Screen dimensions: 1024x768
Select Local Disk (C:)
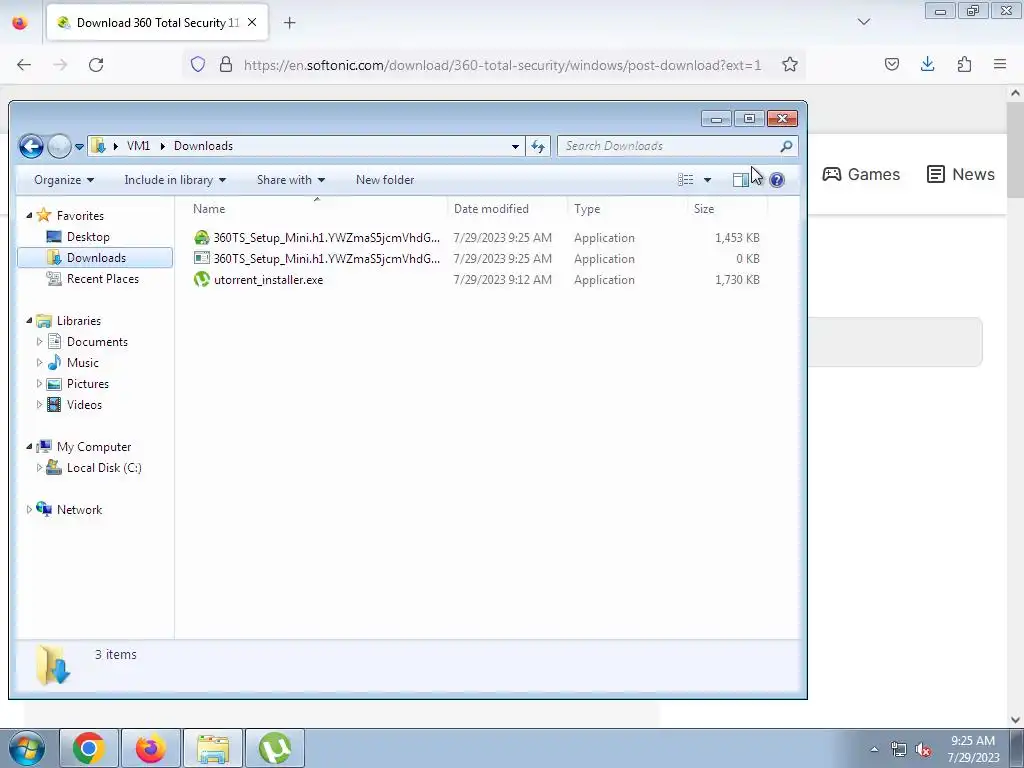(104, 468)
